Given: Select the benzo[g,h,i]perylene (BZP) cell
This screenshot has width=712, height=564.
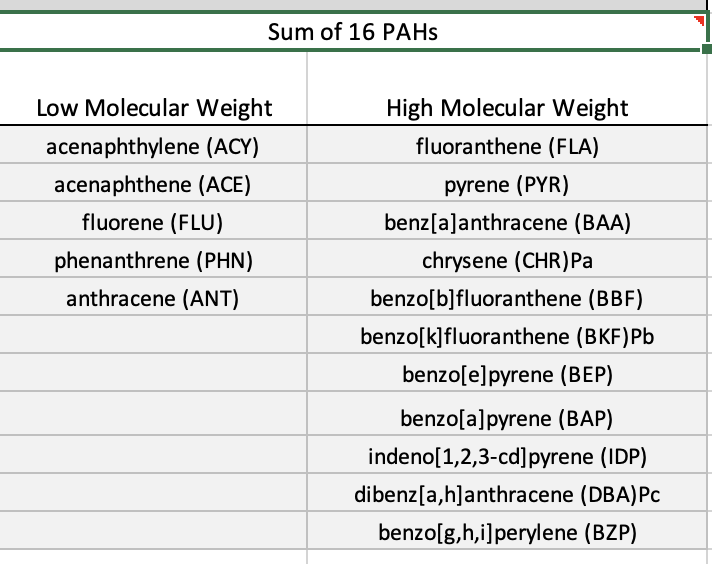Looking at the screenshot, I should pos(507,531).
